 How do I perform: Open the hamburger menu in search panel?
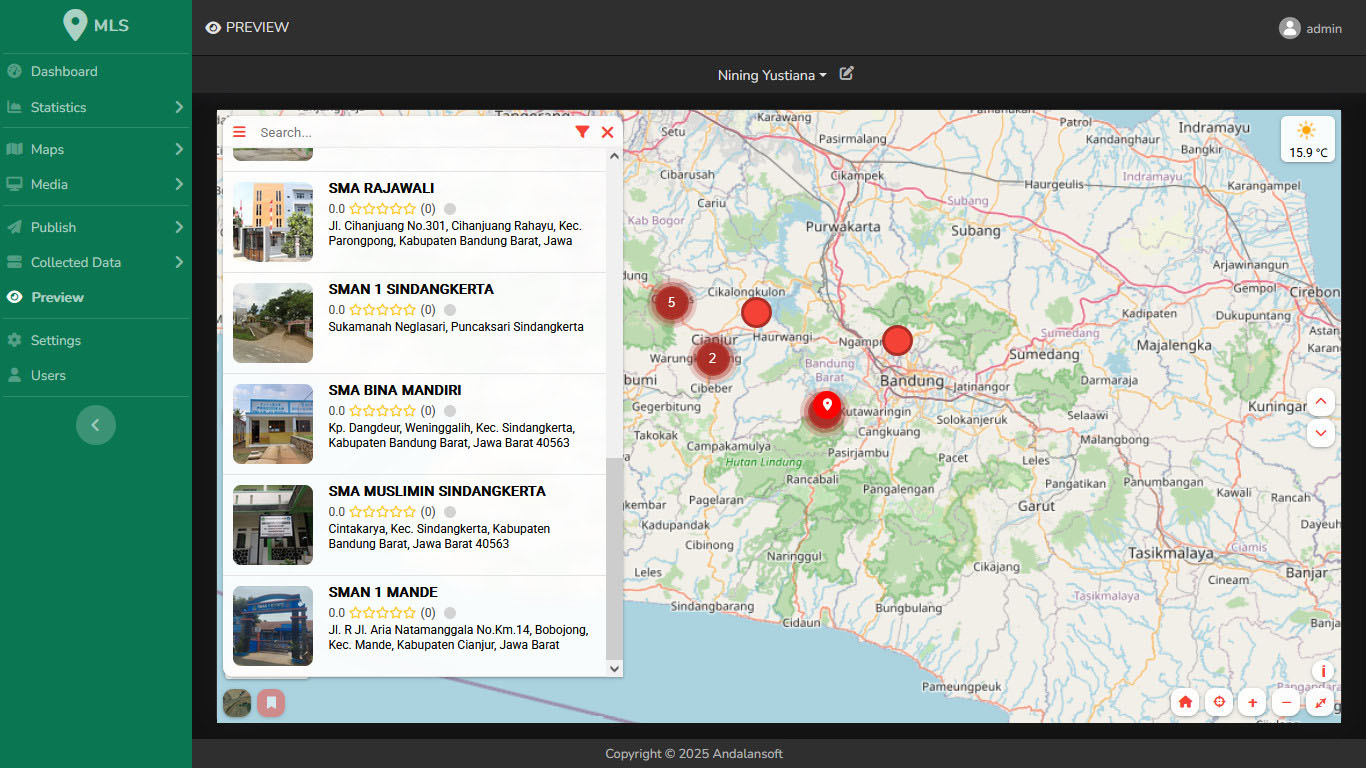coord(239,132)
